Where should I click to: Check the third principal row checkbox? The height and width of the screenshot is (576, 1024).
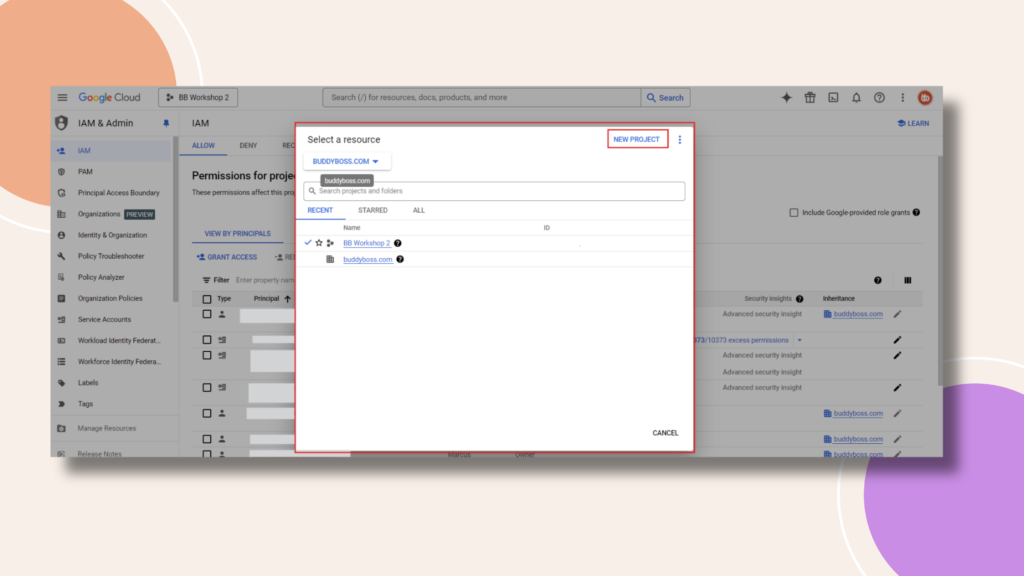coord(206,355)
